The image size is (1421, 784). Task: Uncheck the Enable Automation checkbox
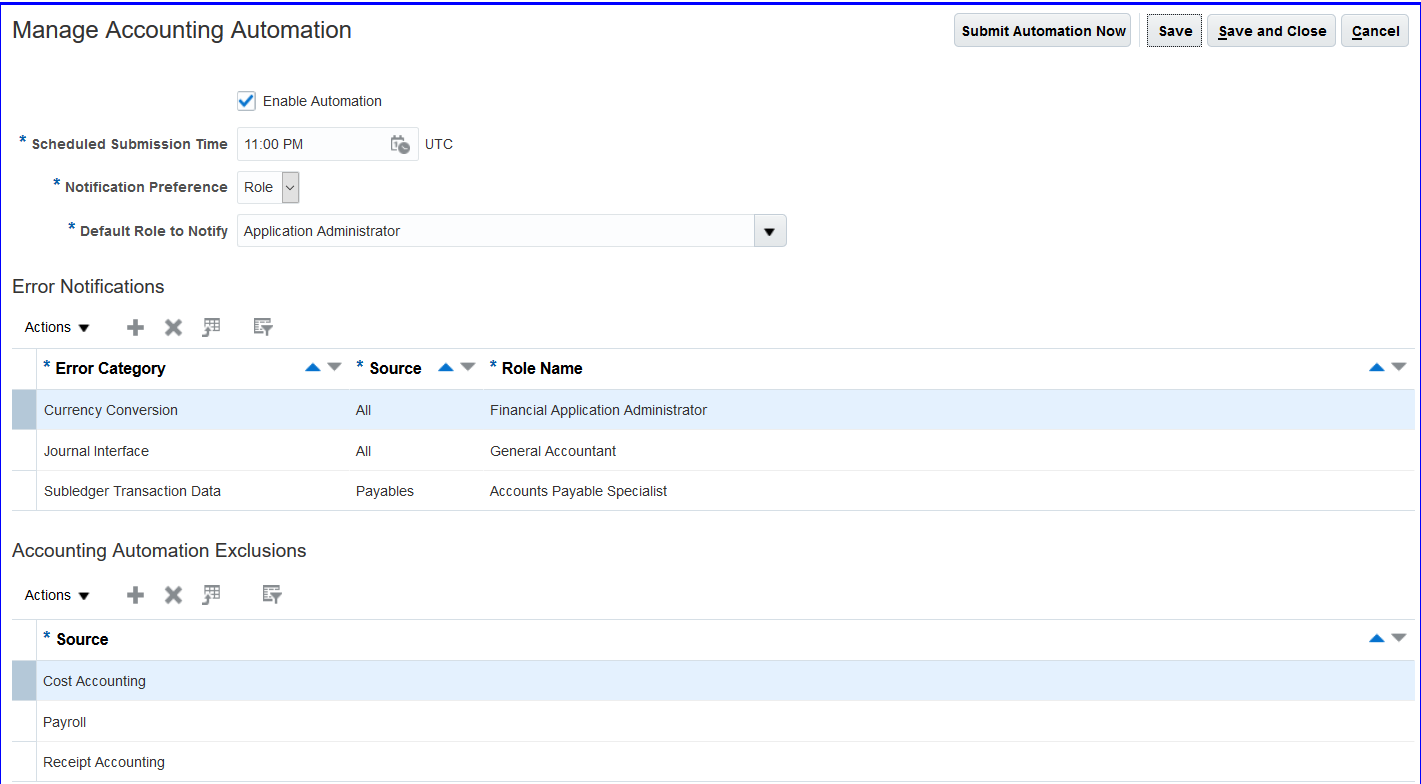click(x=246, y=101)
